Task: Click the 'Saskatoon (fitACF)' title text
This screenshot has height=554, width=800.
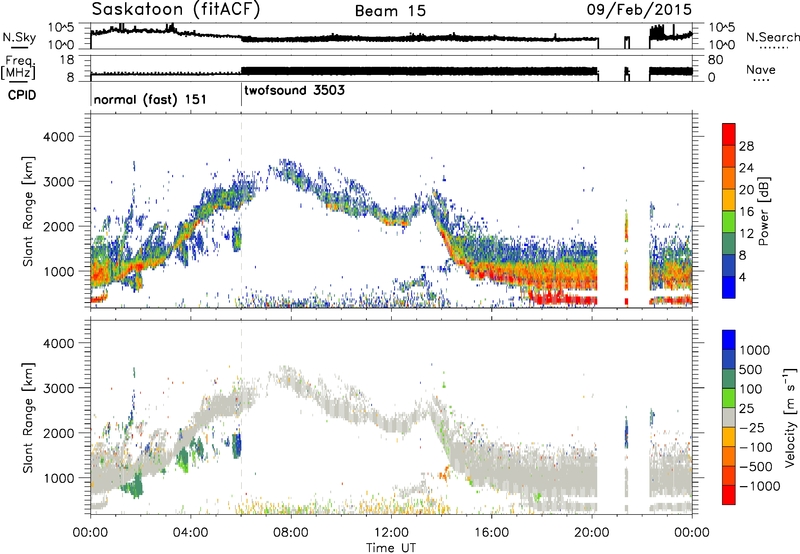Action: click(x=175, y=9)
